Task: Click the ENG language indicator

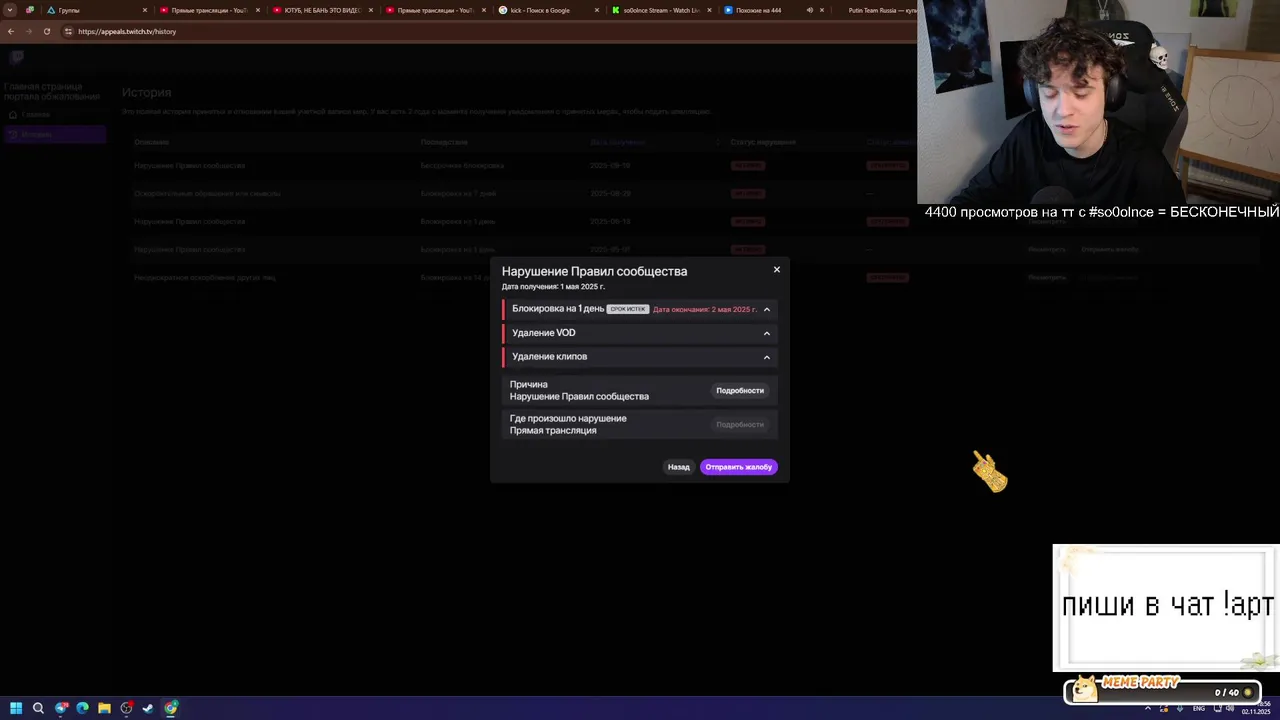Action: click(1199, 708)
